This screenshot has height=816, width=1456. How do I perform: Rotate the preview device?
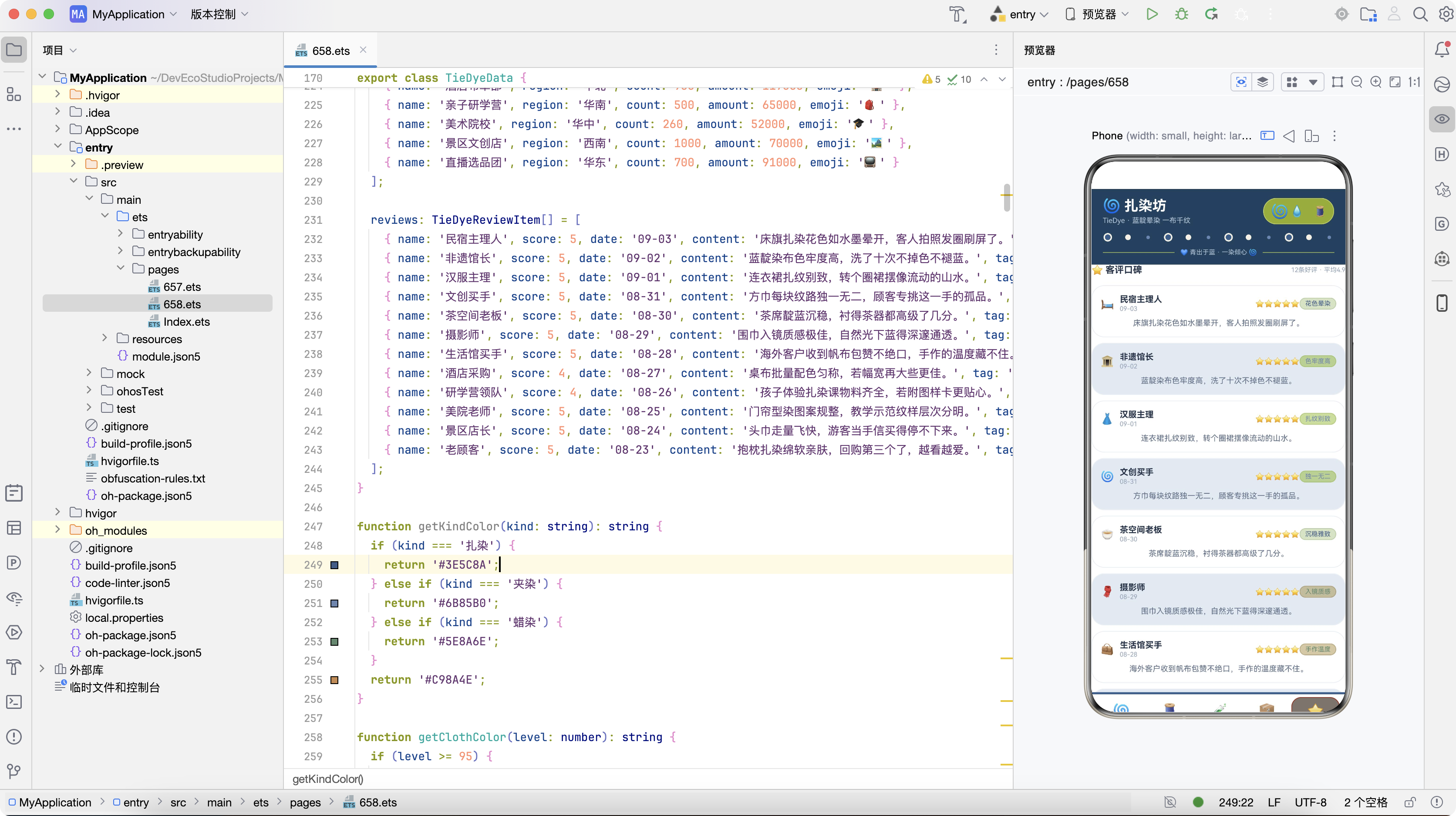[x=1311, y=136]
